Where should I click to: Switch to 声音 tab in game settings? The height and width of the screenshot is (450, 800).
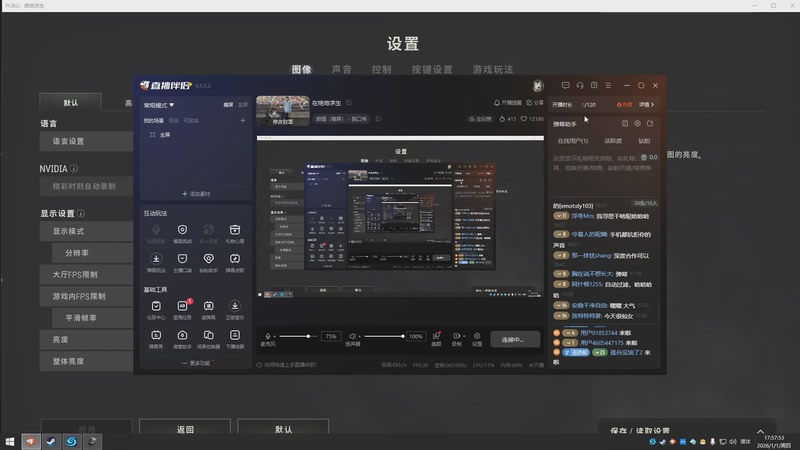(341, 69)
